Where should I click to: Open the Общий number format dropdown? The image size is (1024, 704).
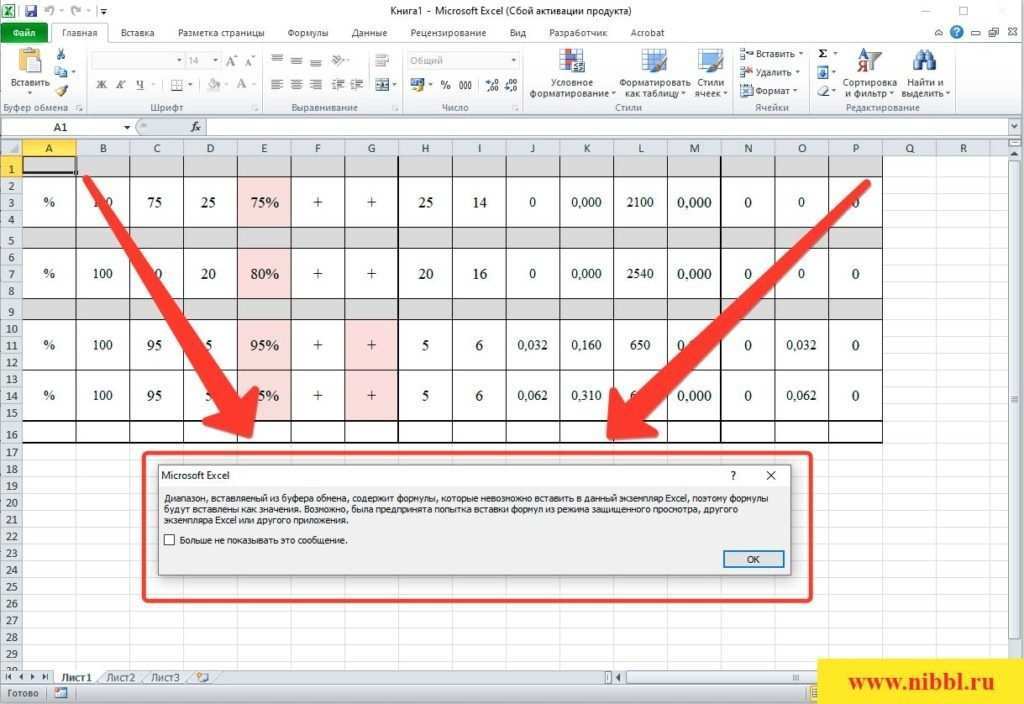click(x=513, y=61)
